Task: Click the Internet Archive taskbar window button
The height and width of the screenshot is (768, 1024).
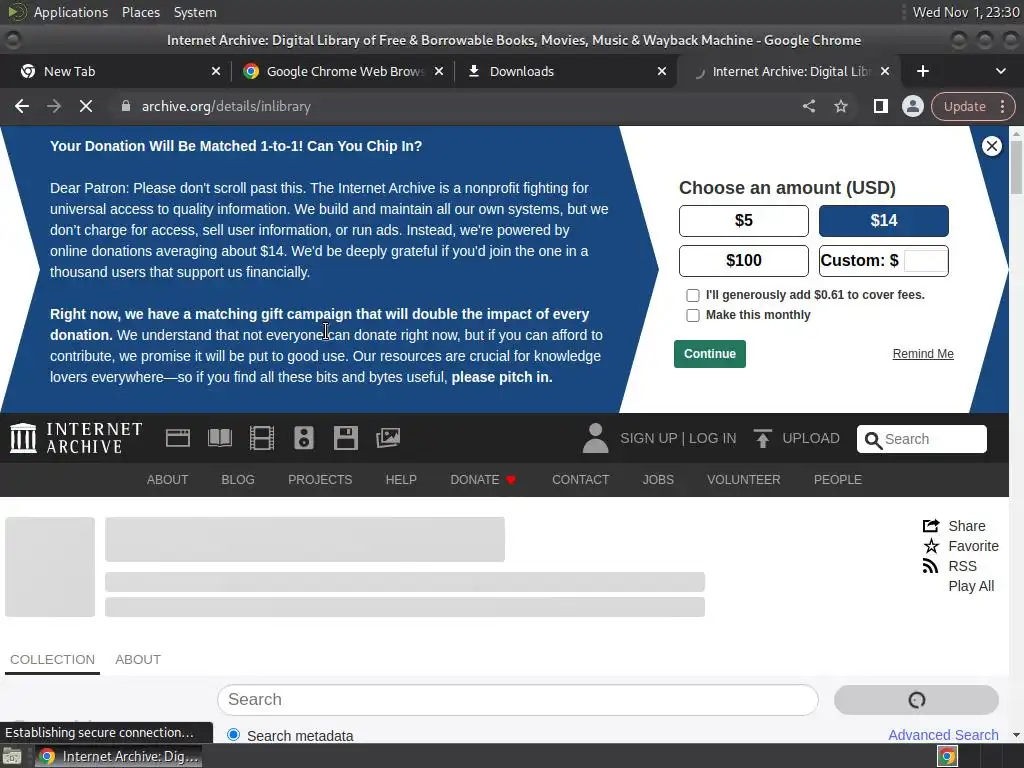Action: (118, 756)
